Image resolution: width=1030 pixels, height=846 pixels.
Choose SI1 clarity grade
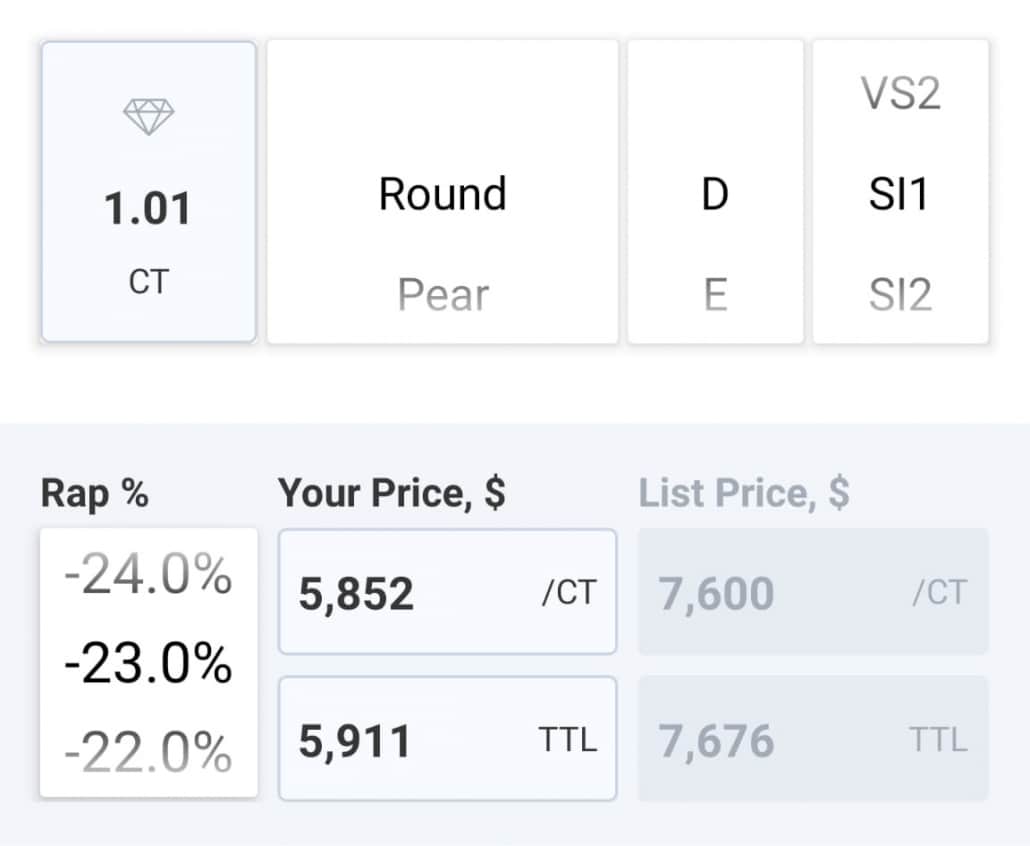(x=900, y=194)
